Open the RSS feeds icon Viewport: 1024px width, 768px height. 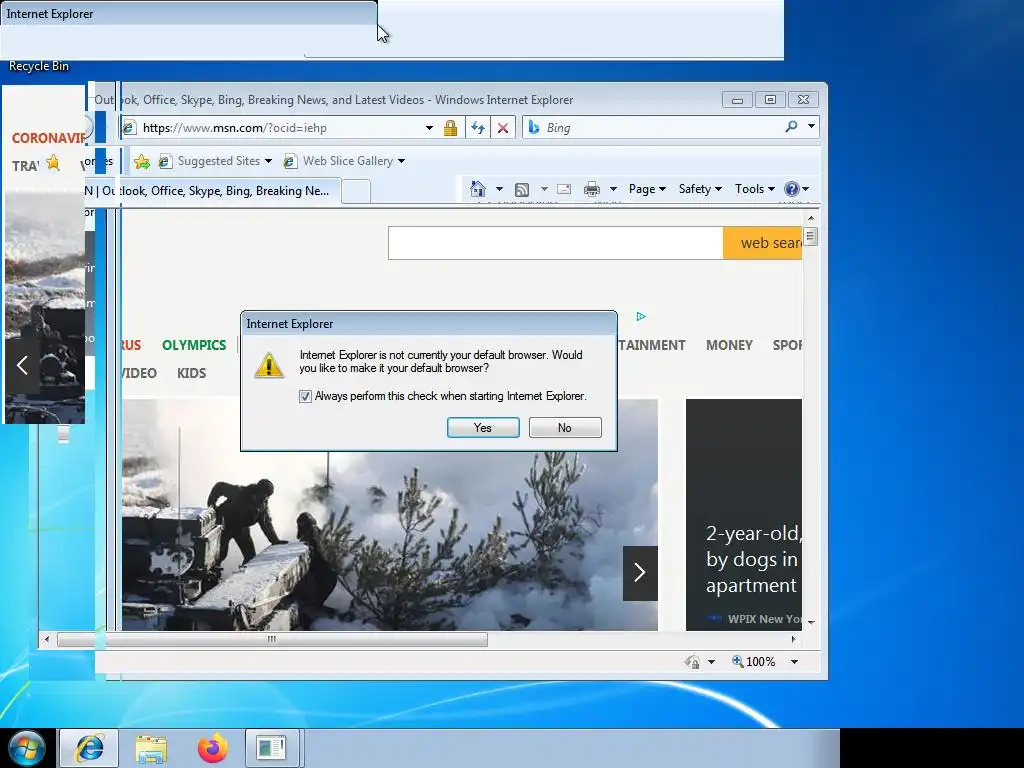pyautogui.click(x=522, y=189)
